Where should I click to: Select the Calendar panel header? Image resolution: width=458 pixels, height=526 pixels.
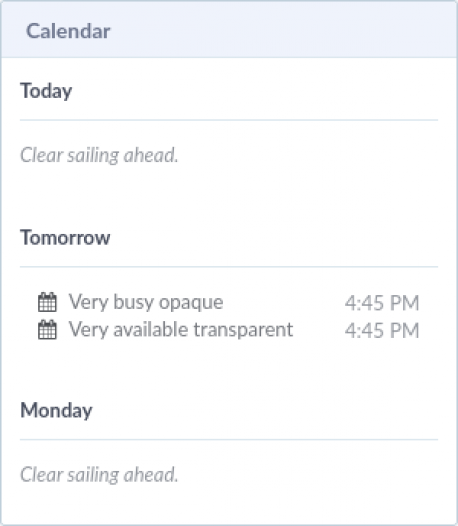tap(229, 30)
